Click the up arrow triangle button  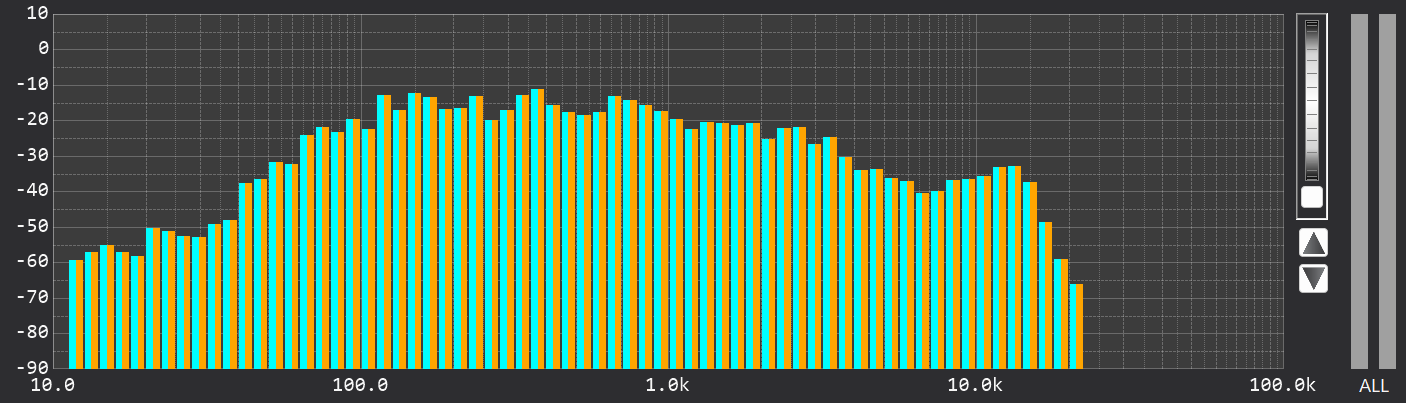(1313, 242)
